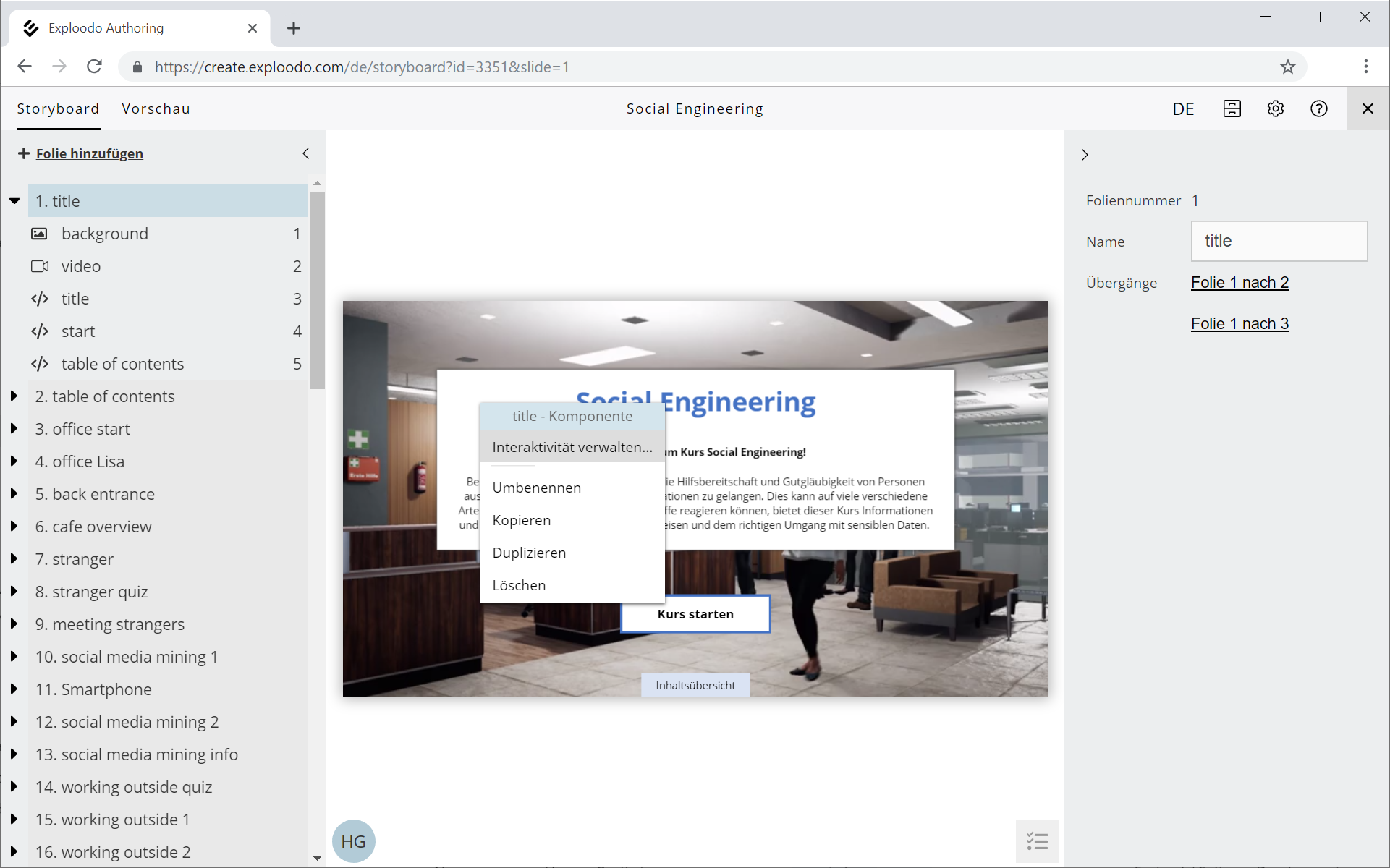Screen dimensions: 1390x868
Task: Select the background image layer icon
Action: pos(39,234)
